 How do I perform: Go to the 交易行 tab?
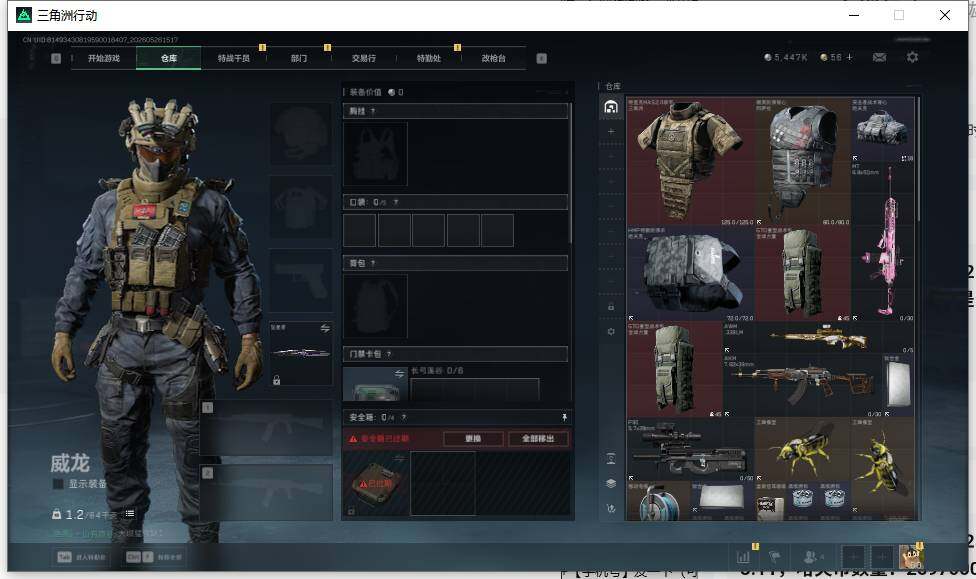[364, 58]
